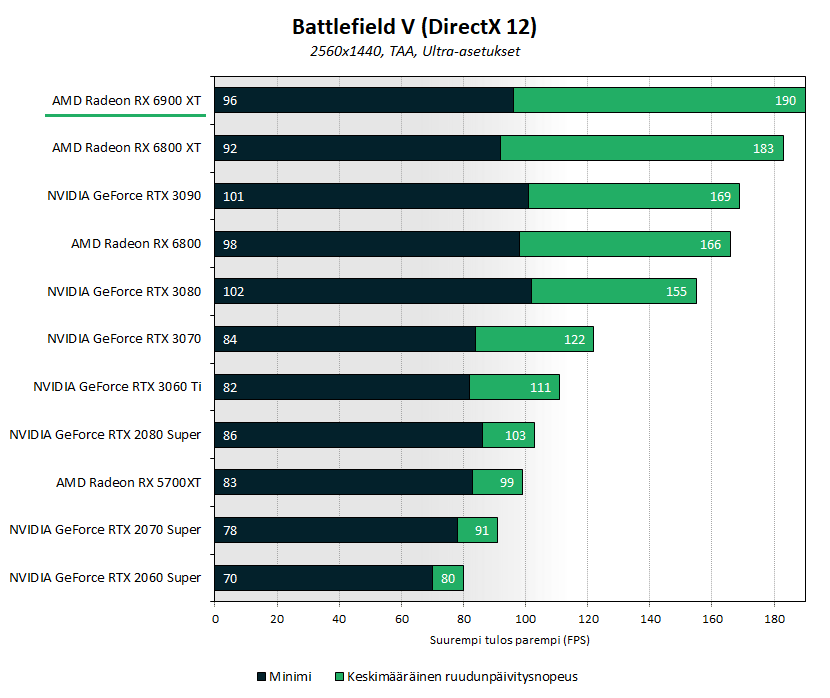830x698 pixels.
Task: Click the average value "169" for RTX 3090
Action: (720, 197)
